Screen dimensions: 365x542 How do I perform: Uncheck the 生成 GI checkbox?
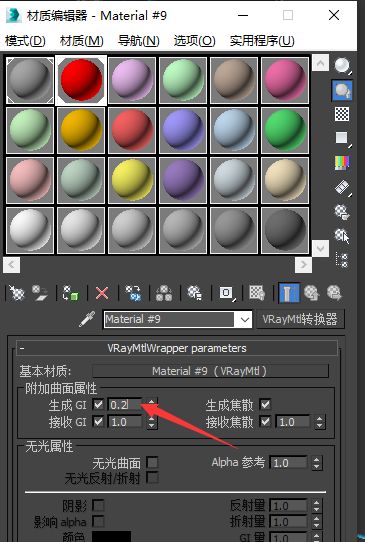(98, 404)
